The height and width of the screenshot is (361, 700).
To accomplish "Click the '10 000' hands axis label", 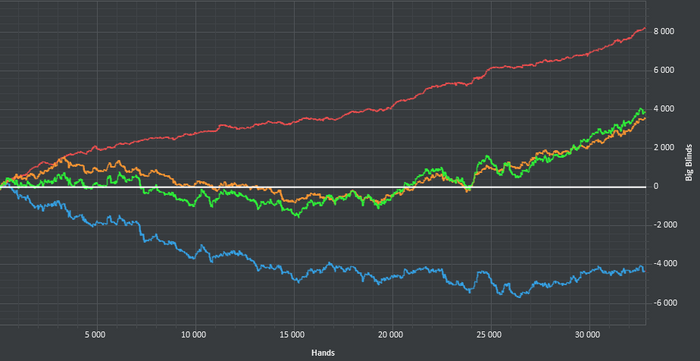I will tap(195, 334).
